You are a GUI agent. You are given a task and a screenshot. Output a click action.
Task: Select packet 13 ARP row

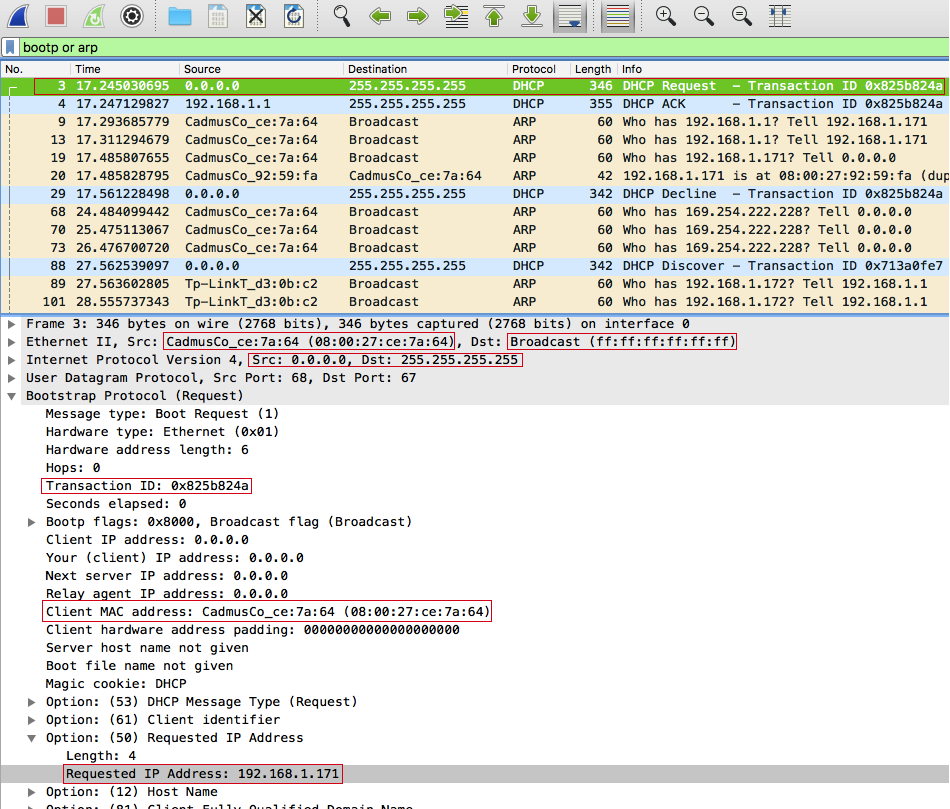[x=475, y=140]
